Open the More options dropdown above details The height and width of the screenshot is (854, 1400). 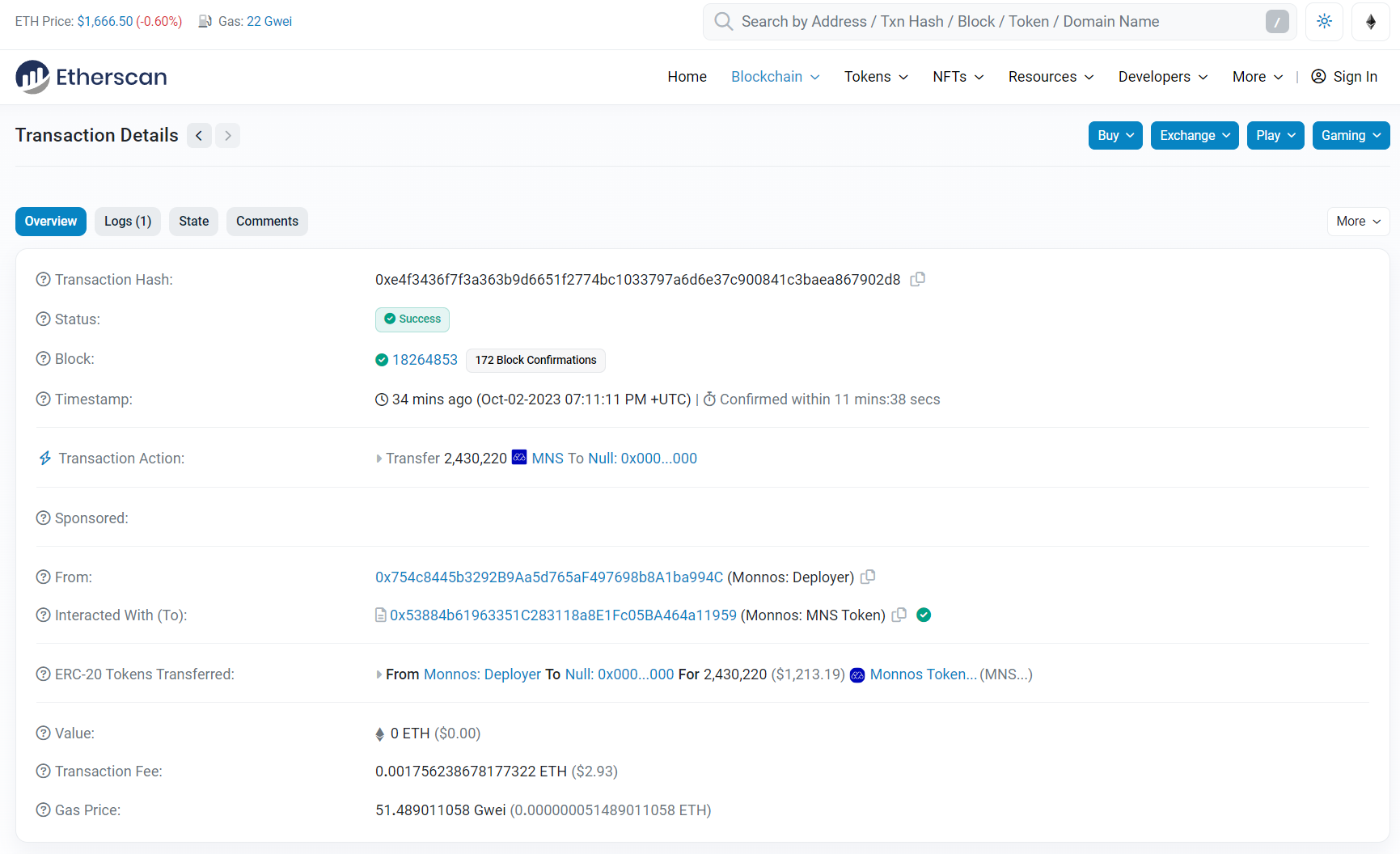[1359, 222]
